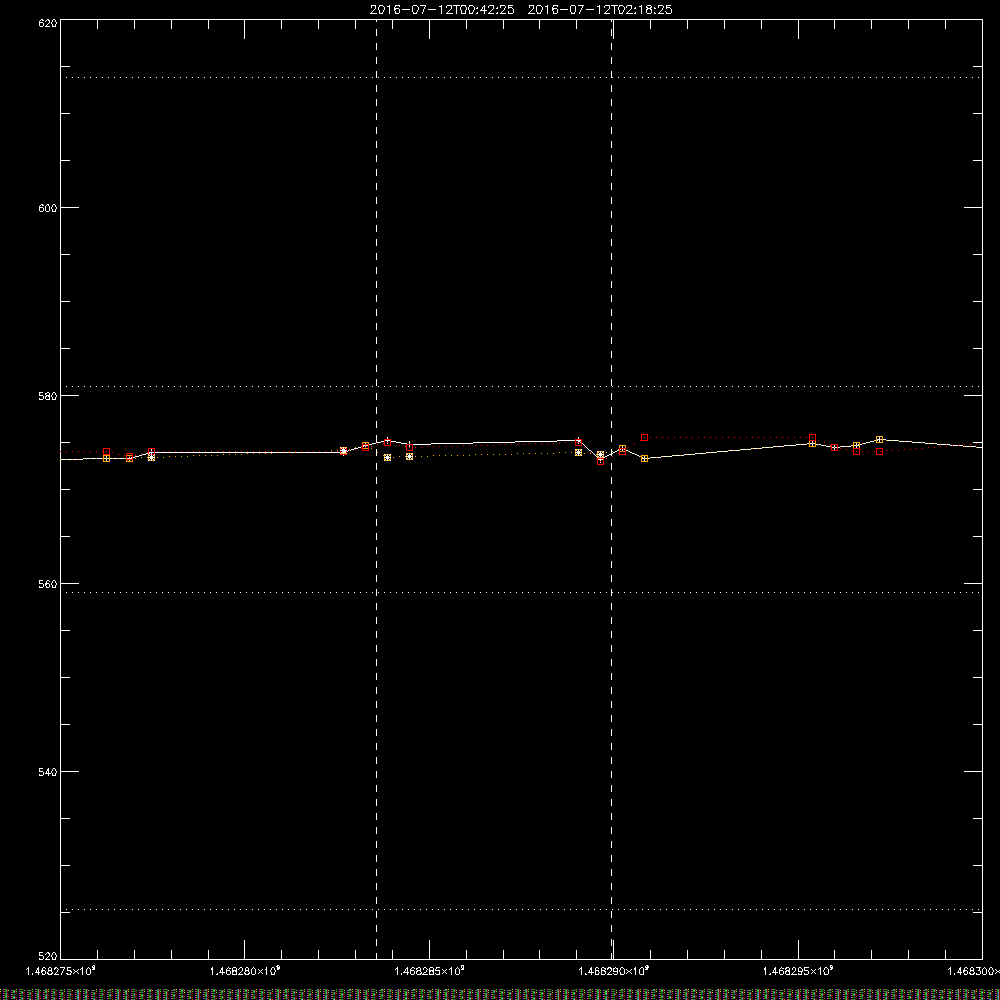
Task: Click the x-axis label 1.468275×10⁹
Action: click(61, 971)
